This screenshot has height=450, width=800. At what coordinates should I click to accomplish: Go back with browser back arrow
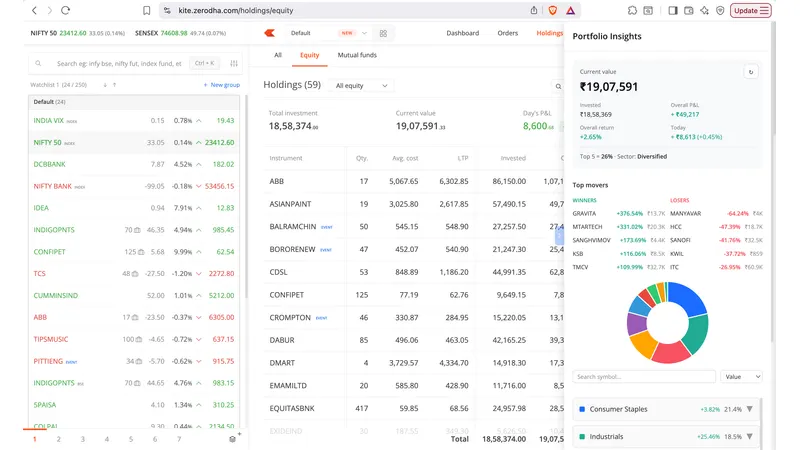tap(34, 10)
